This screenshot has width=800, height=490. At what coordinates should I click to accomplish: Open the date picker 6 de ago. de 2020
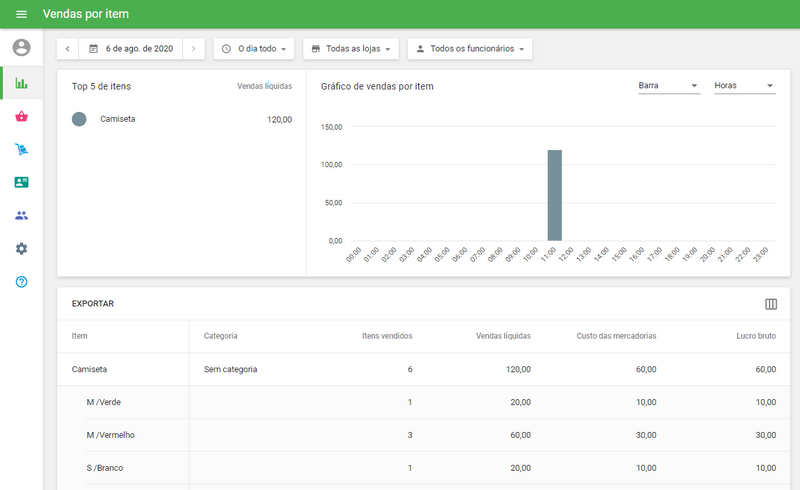pyautogui.click(x=131, y=48)
